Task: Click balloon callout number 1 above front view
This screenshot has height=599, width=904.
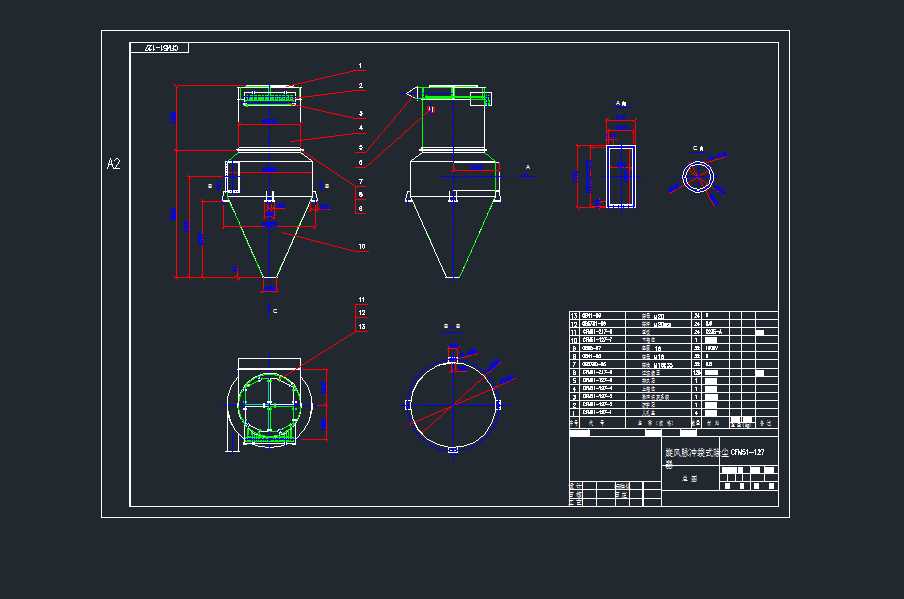Action: (x=360, y=63)
